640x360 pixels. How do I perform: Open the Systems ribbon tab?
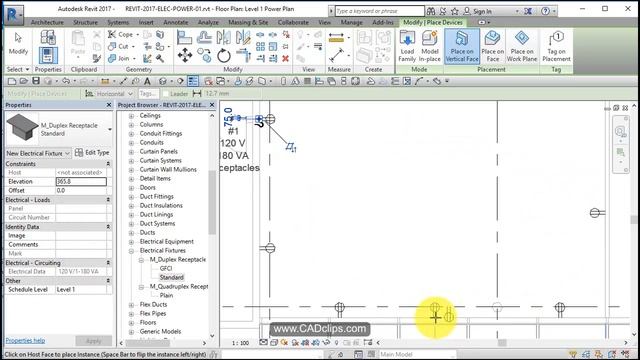point(118,22)
